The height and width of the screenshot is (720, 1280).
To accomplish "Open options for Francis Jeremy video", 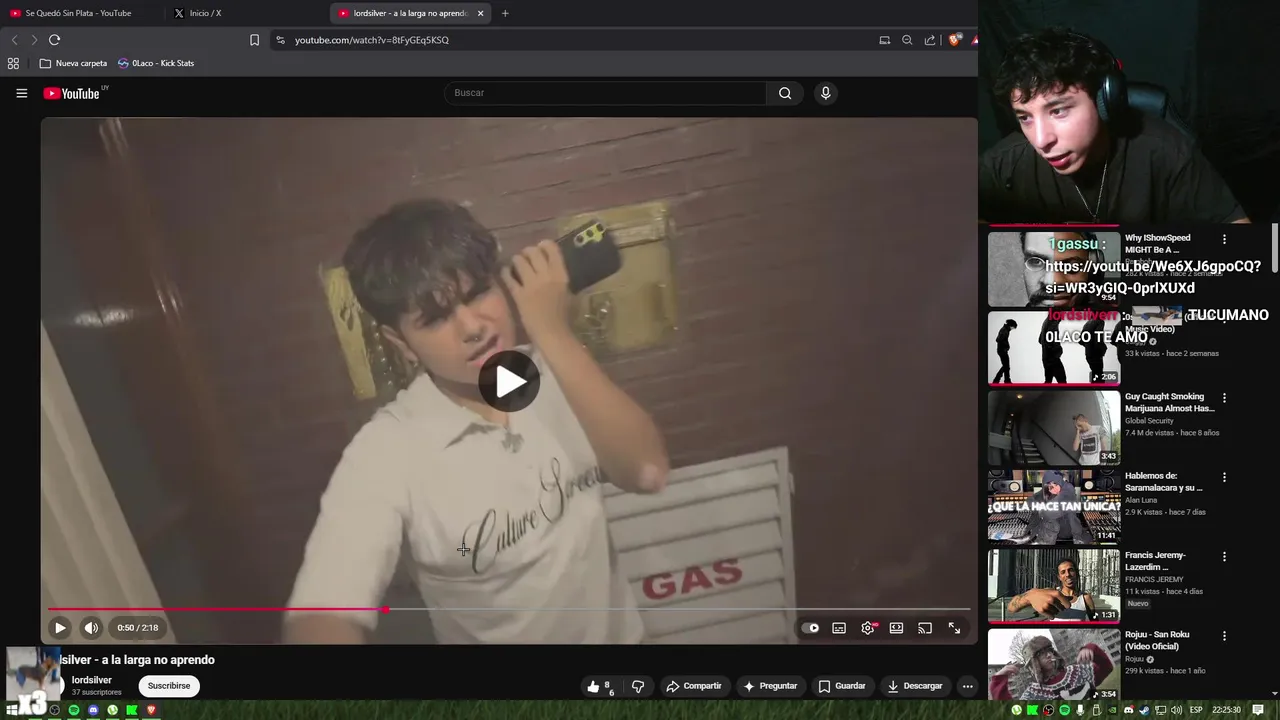I will tap(1224, 557).
